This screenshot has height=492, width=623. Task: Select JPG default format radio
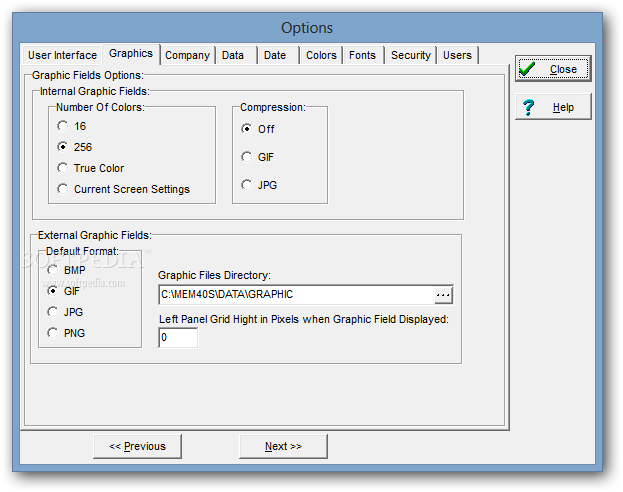65,312
